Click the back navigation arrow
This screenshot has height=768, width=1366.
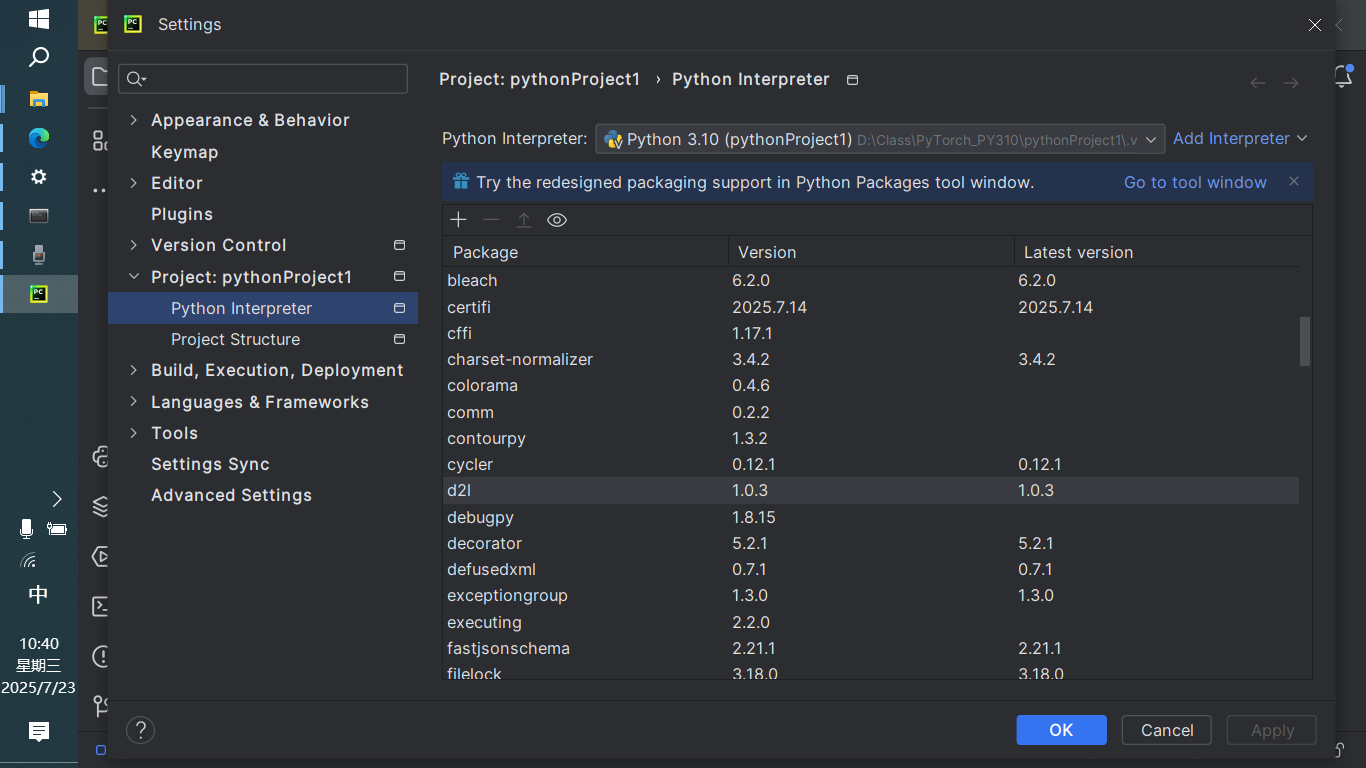[x=1259, y=83]
